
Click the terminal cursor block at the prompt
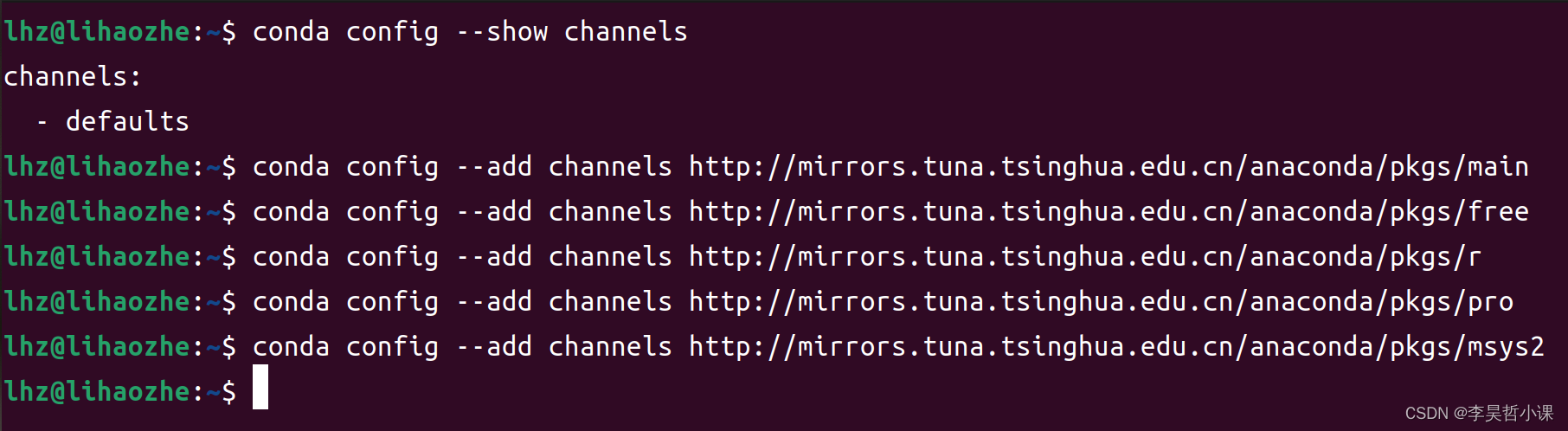[x=260, y=387]
